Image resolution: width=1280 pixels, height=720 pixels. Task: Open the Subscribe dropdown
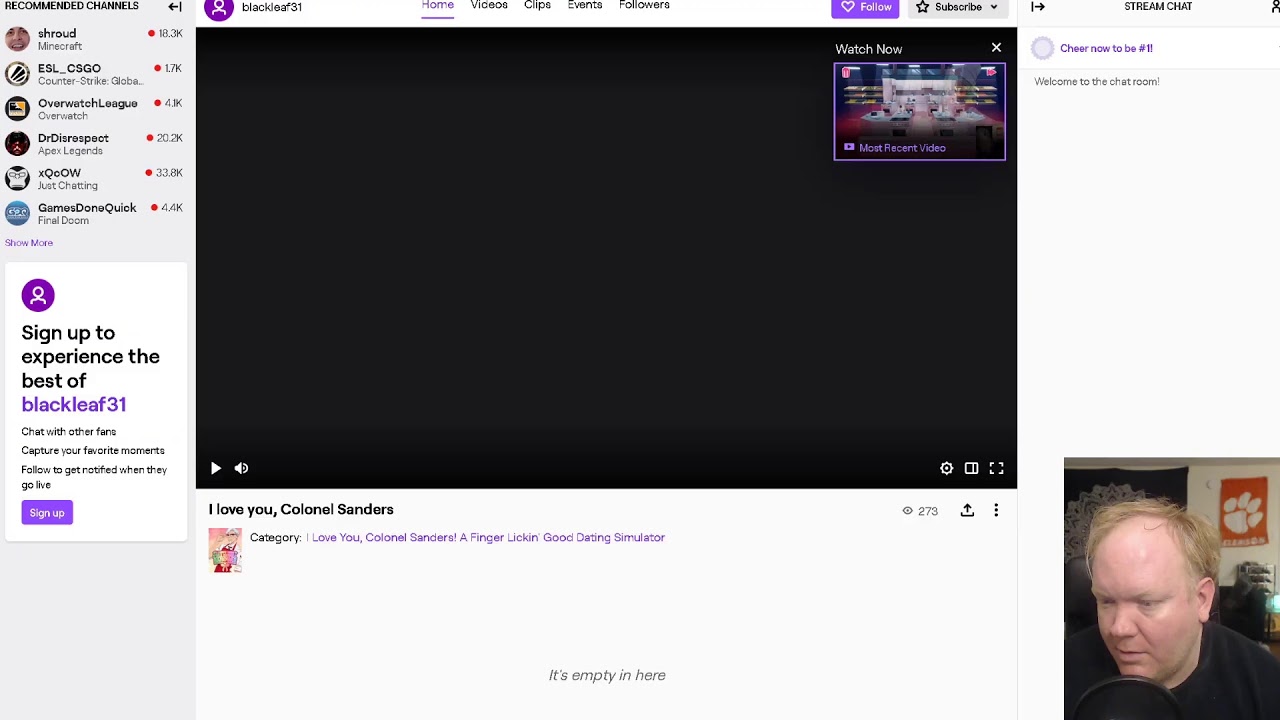[957, 8]
